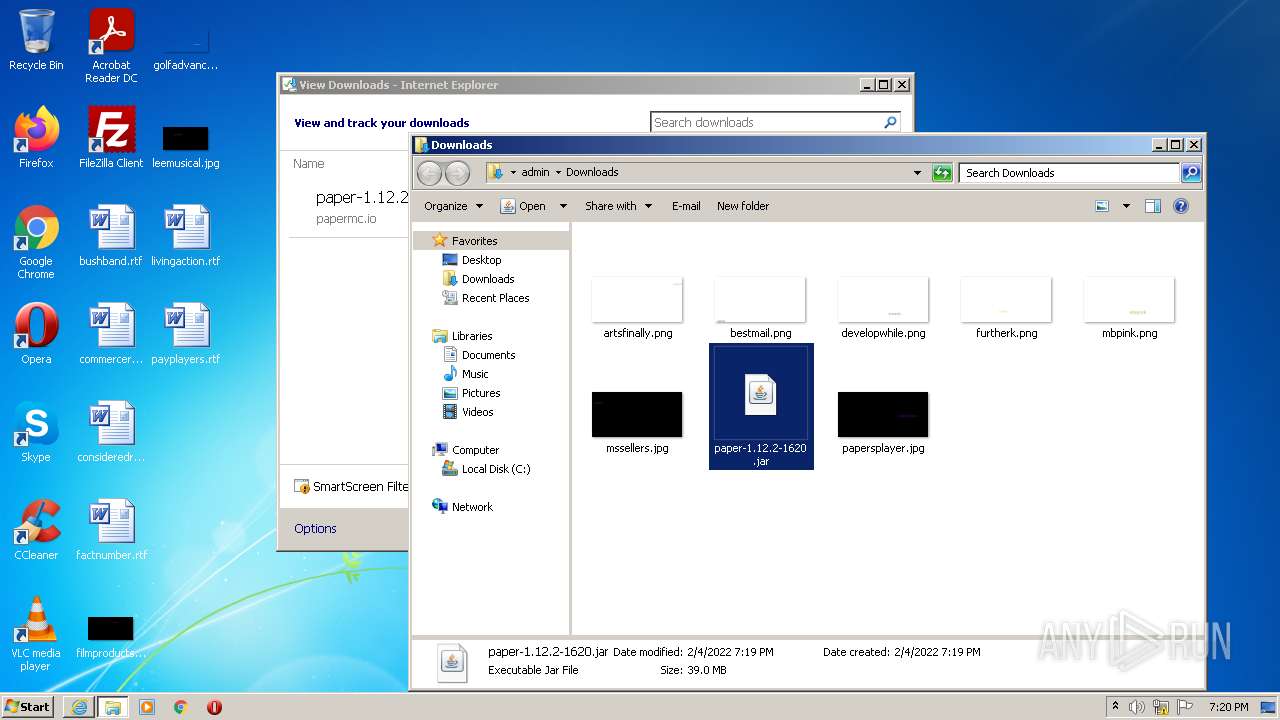This screenshot has height=720, width=1280.
Task: Click E-mail in the Explorer toolbar
Action: (686, 206)
